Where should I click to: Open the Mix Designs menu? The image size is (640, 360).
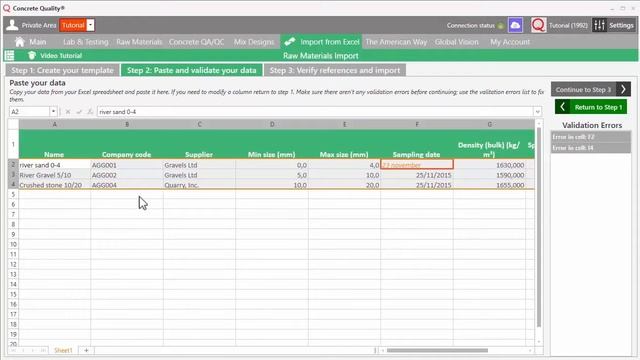coord(254,42)
